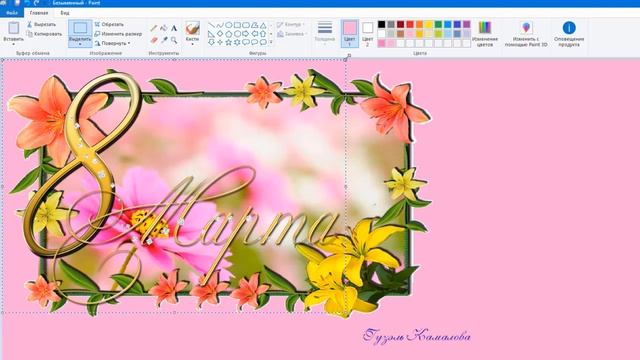Screen dimensions: 640x360
Task: Show next shapes row with the gallery's middle arrow
Action: [x=271, y=33]
